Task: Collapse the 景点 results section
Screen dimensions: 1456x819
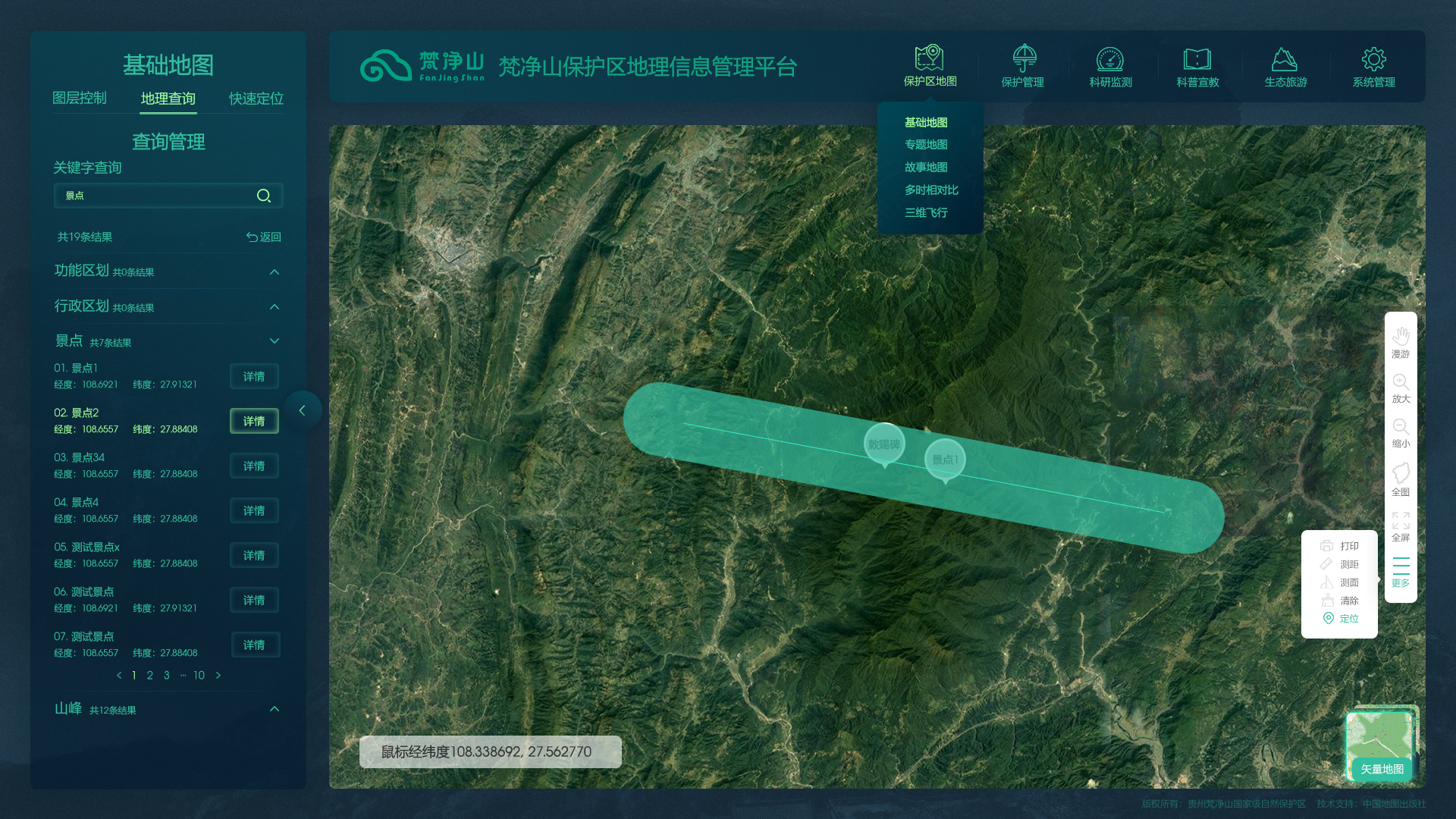Action: click(x=275, y=341)
